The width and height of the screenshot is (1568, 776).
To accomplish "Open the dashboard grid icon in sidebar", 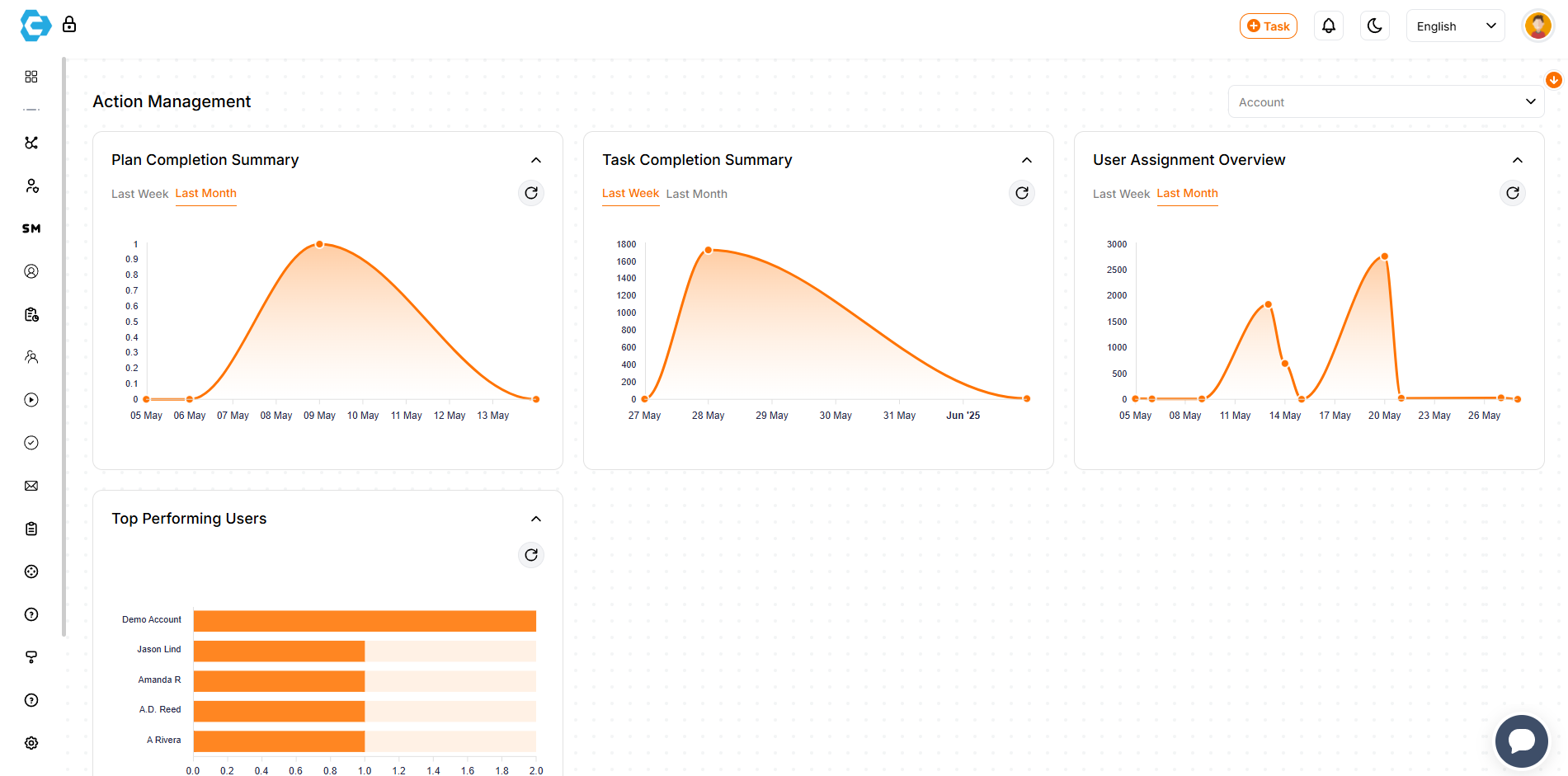I will tap(31, 77).
